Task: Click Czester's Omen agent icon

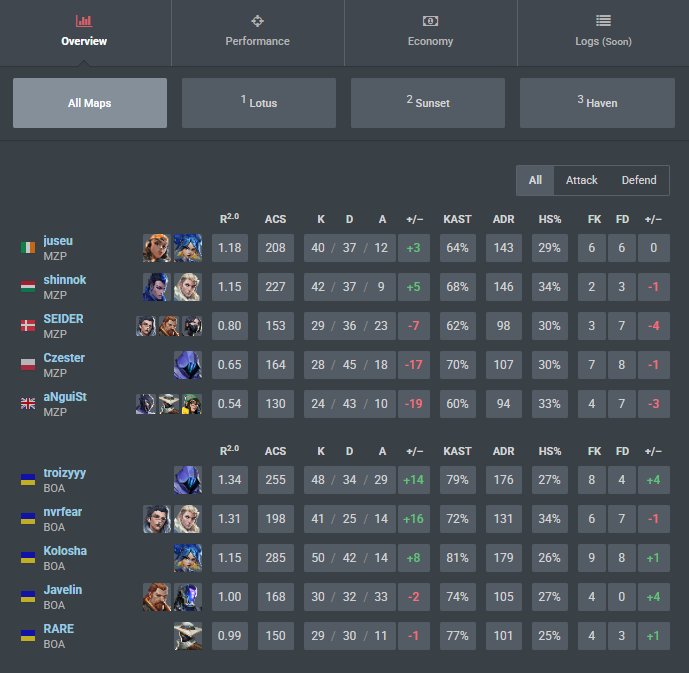Action: tap(188, 365)
